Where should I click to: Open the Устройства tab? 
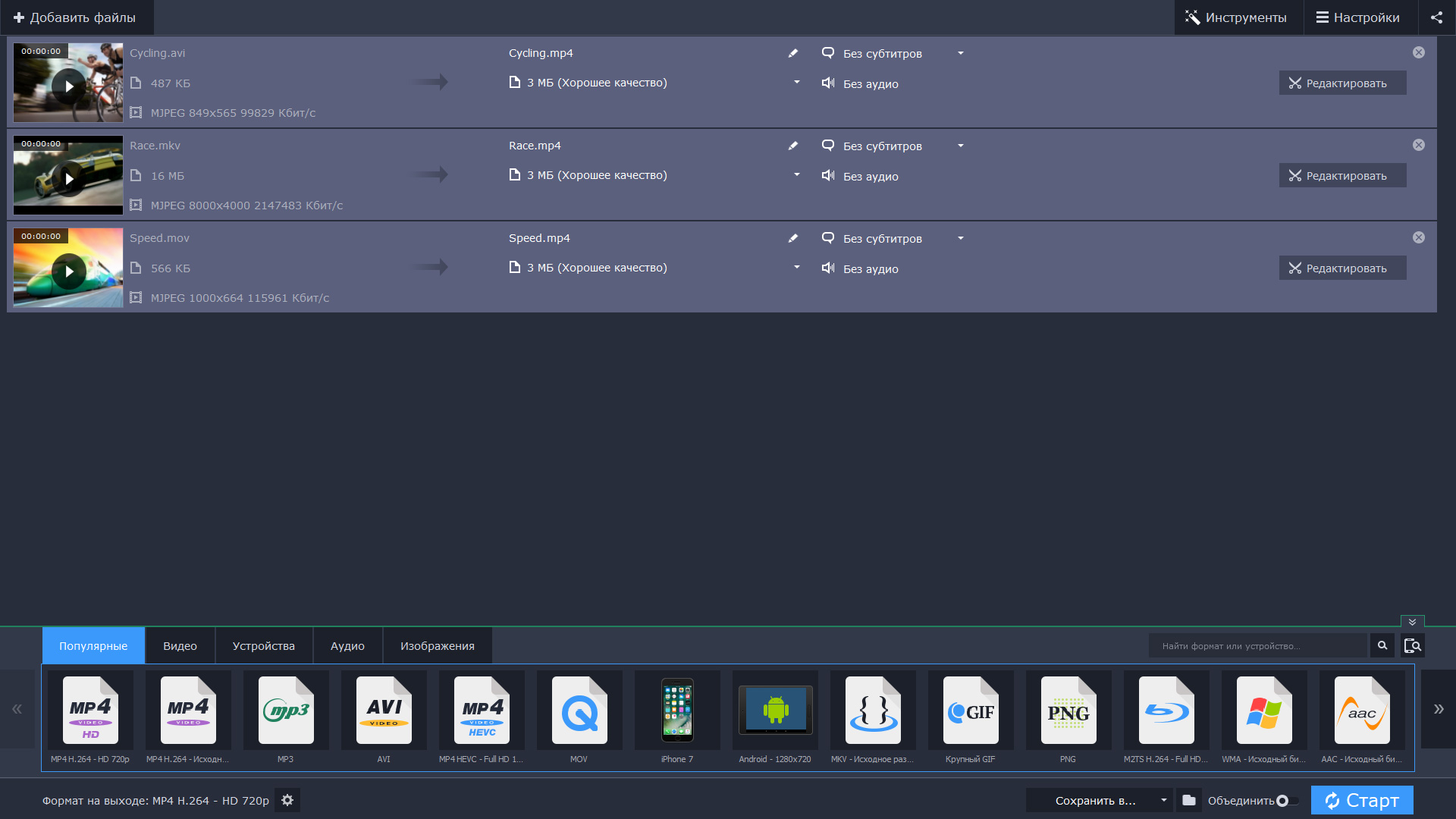tap(263, 646)
